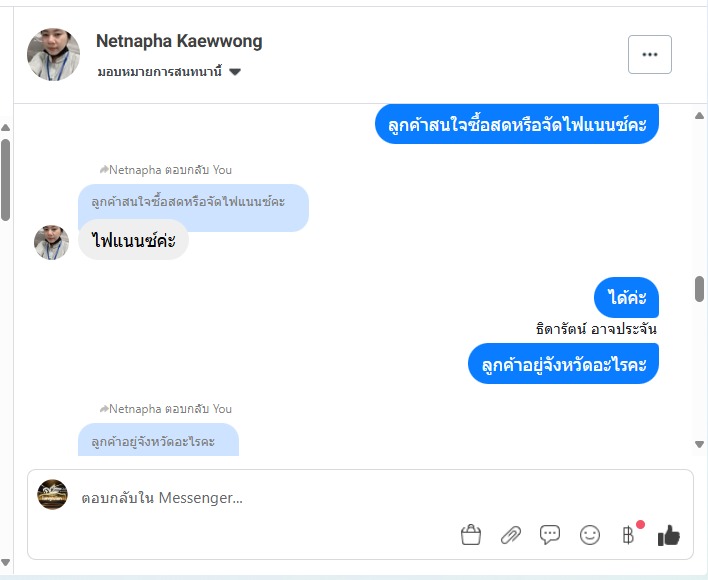The image size is (708, 580).
Task: Click the chat scroll-down arrow
Action: pos(699,444)
